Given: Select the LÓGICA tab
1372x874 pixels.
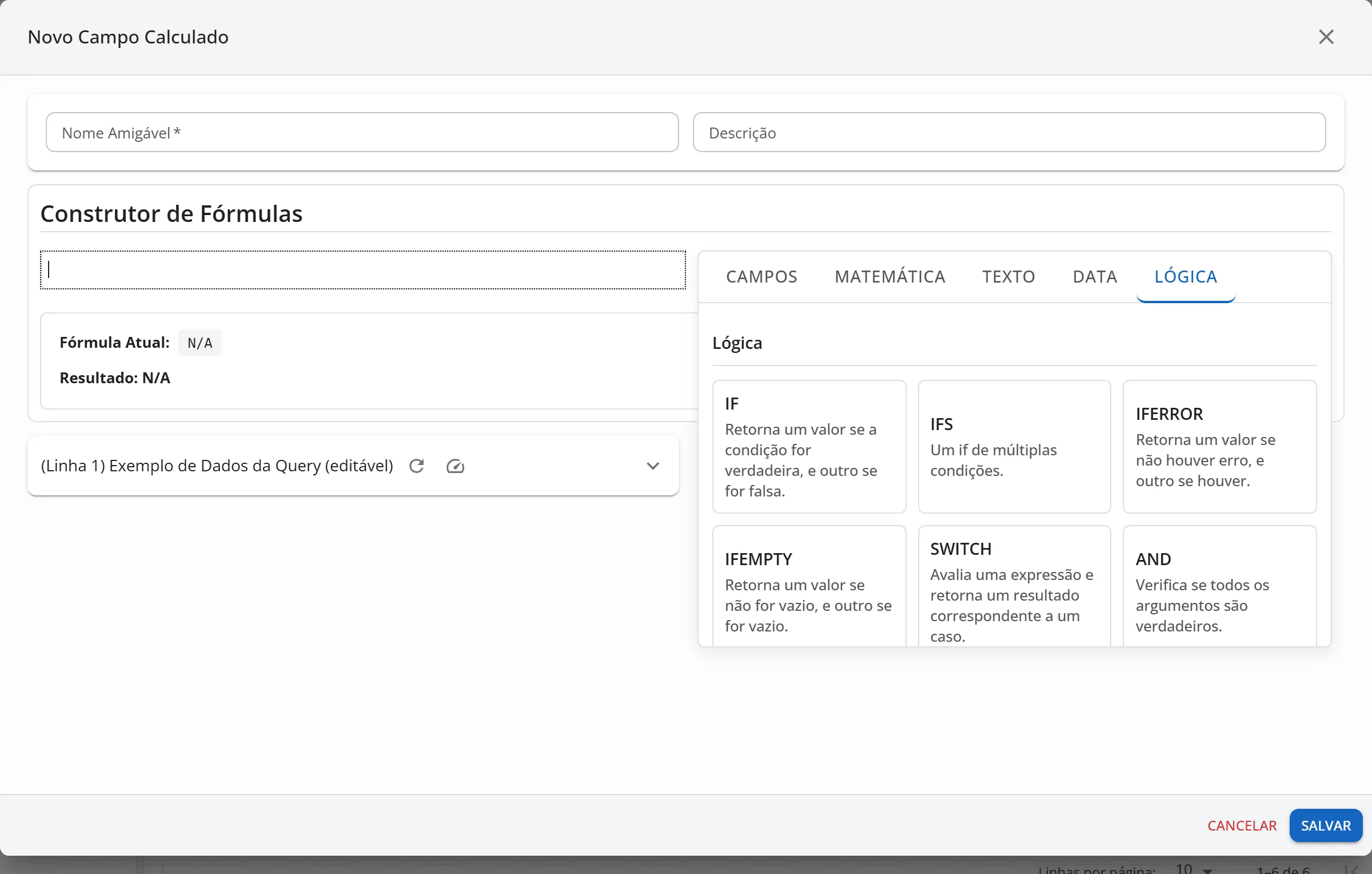Looking at the screenshot, I should click(x=1186, y=277).
